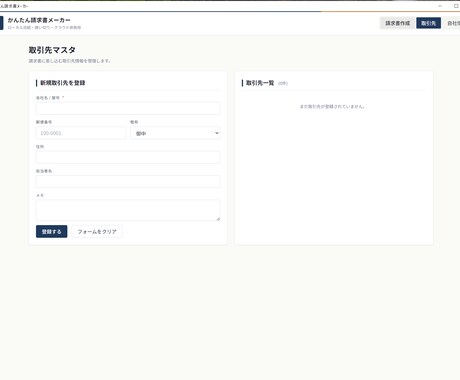Screen dimensions: 460x380
Task: Click the empty-list message in 取引先一覧
Action: [332, 107]
